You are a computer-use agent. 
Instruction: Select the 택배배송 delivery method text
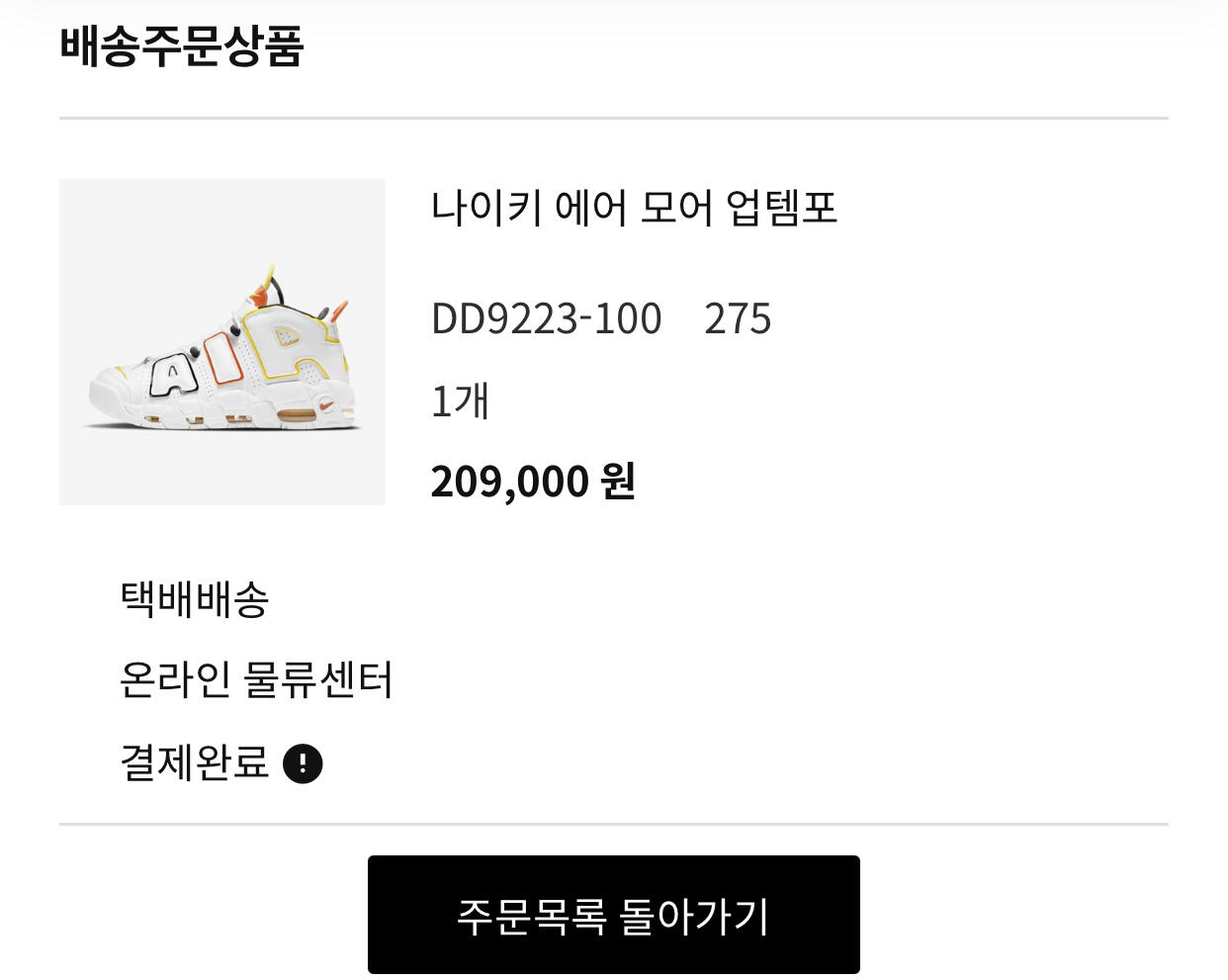tap(194, 598)
